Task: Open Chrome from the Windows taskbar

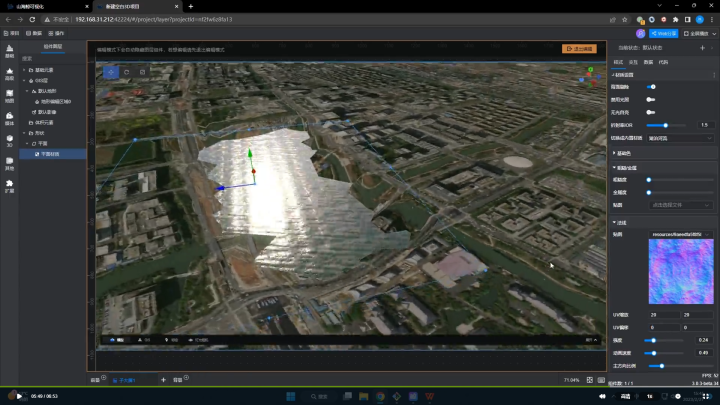Action: tap(380, 396)
